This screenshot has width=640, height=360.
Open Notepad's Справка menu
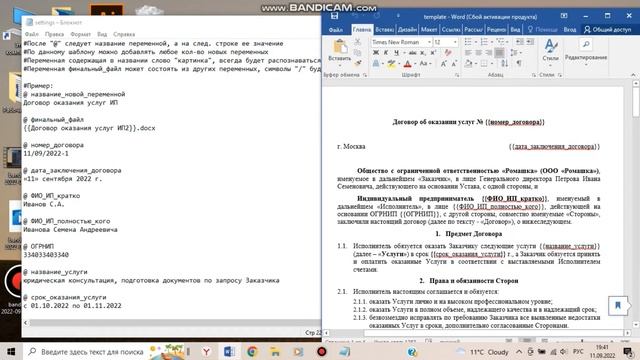[124, 34]
